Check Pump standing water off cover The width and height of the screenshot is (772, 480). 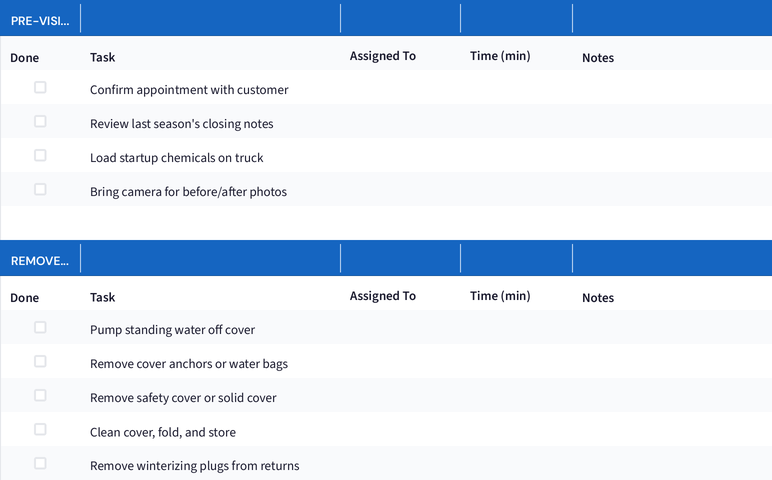pos(40,328)
